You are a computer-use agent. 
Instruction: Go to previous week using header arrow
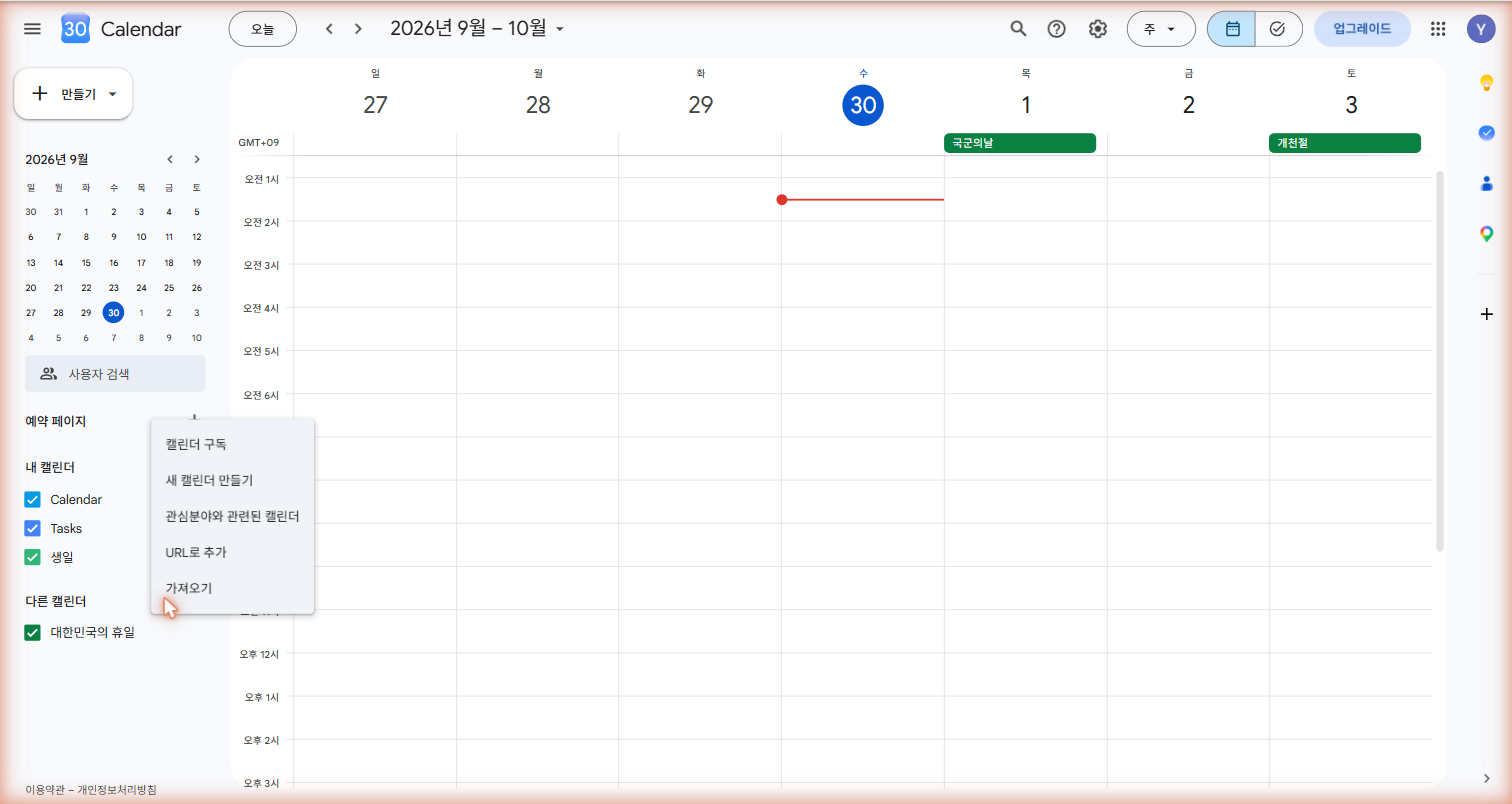click(329, 29)
